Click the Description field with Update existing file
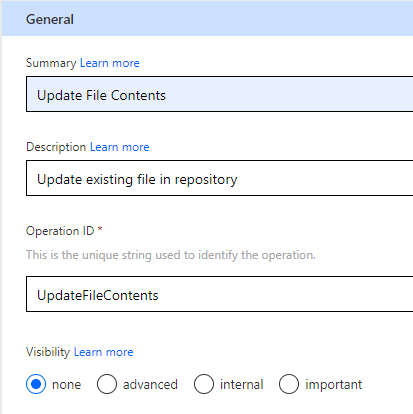413x414 pixels. (x=220, y=178)
